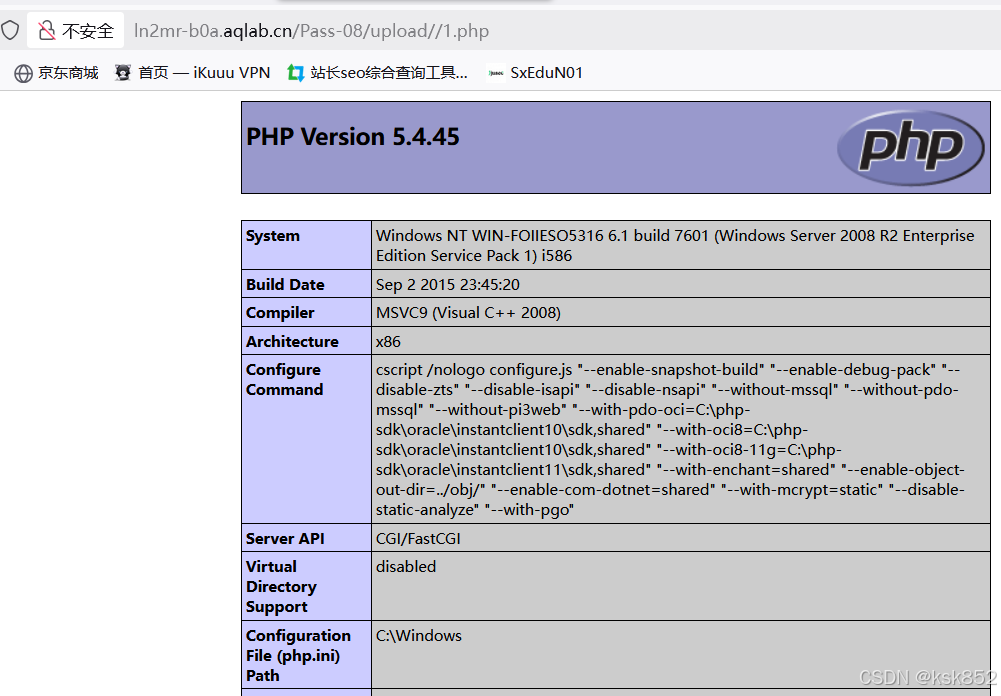This screenshot has width=1001, height=696.
Task: Click the Sep 2 2015 23:45:20 value
Action: [448, 284]
